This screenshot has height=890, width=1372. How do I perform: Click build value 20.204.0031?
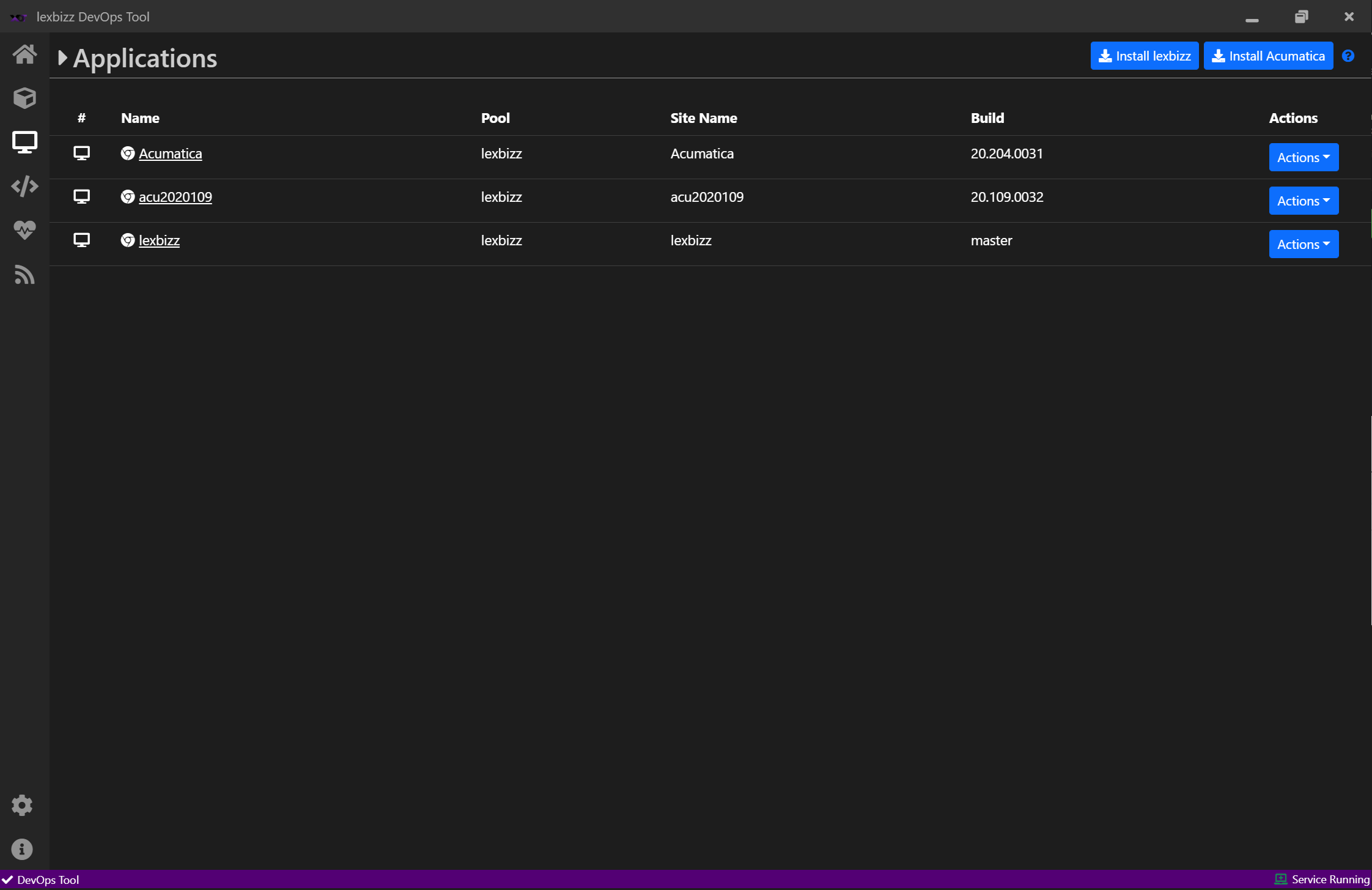click(1007, 154)
